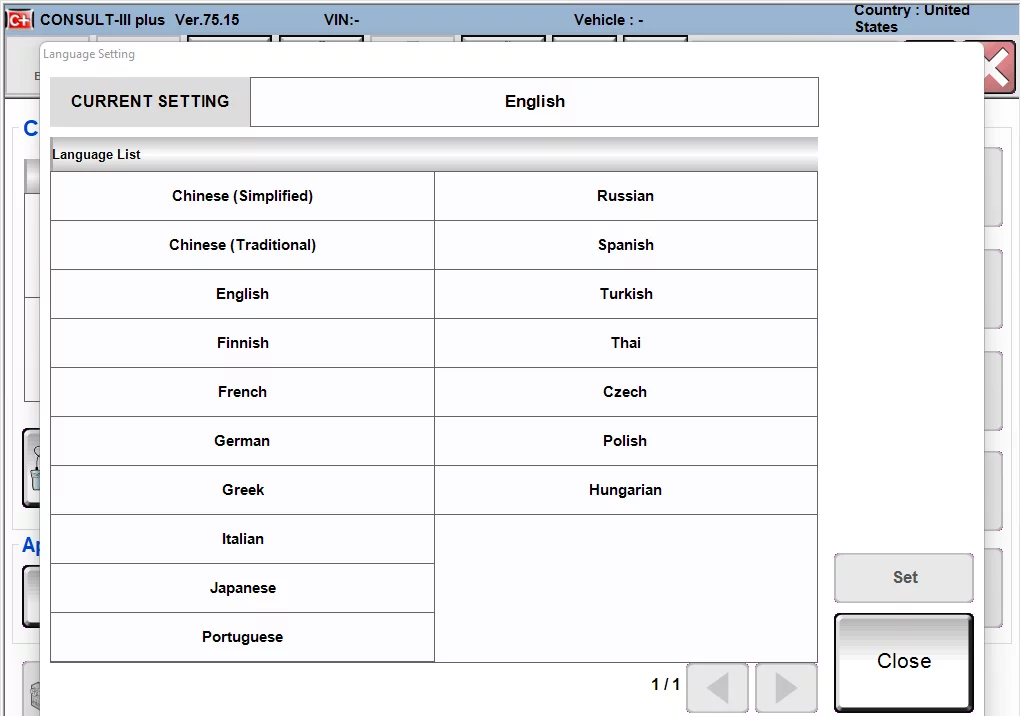Select Chinese (Simplified) from the language list
Screen dimensions: 1020x716
pyautogui.click(x=242, y=195)
